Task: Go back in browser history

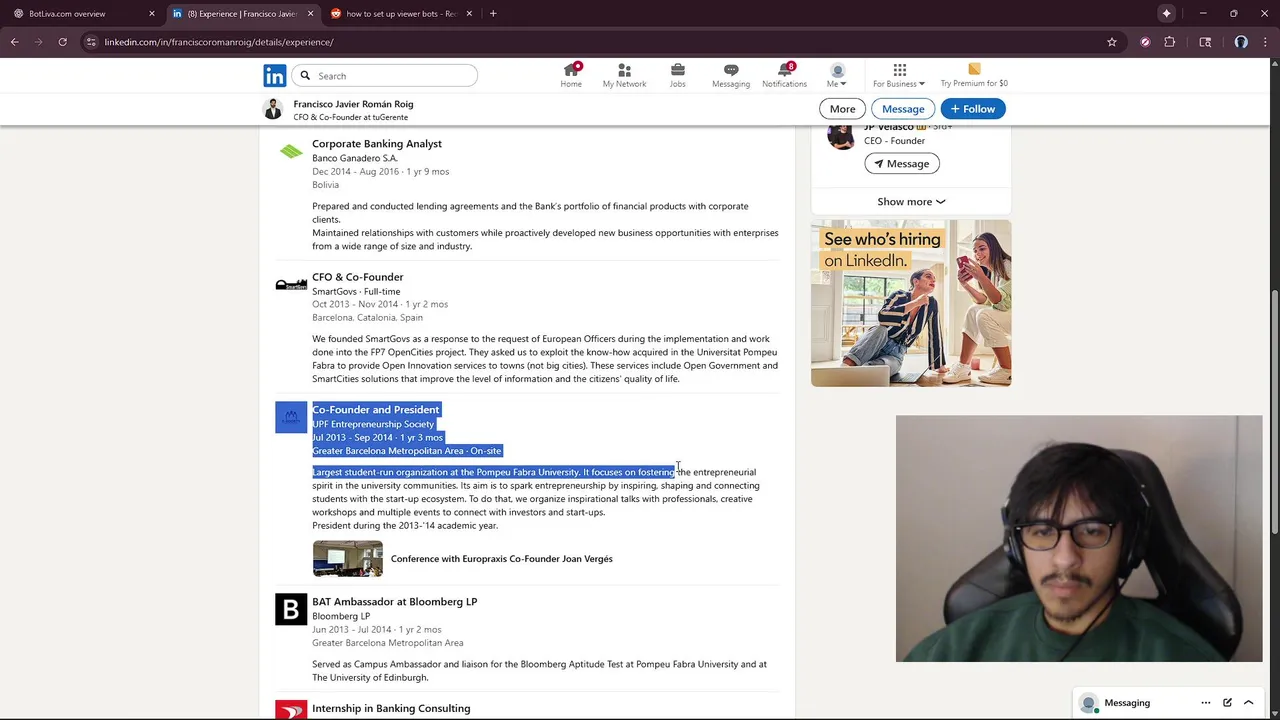Action: click(x=15, y=42)
